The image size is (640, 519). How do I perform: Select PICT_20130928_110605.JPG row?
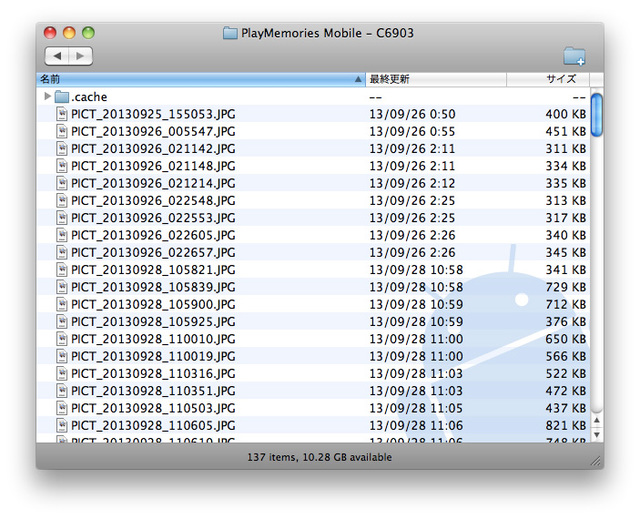tap(300, 425)
